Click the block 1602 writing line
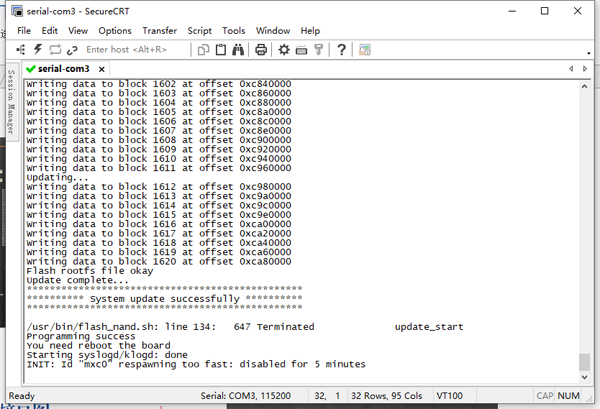This screenshot has height=409, width=600. tap(159, 84)
